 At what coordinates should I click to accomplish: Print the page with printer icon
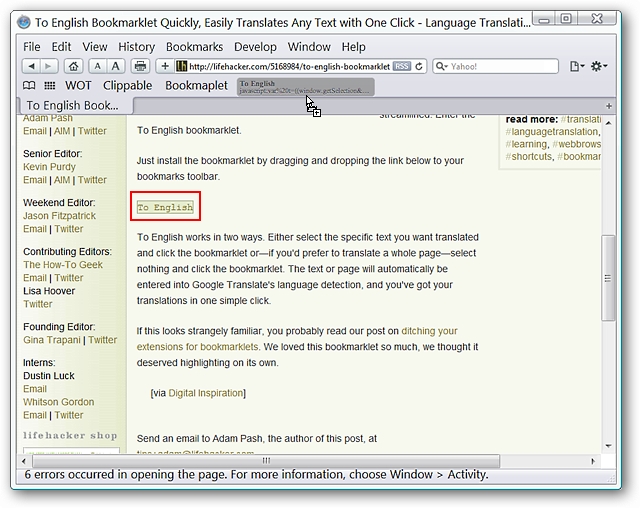coord(140,66)
